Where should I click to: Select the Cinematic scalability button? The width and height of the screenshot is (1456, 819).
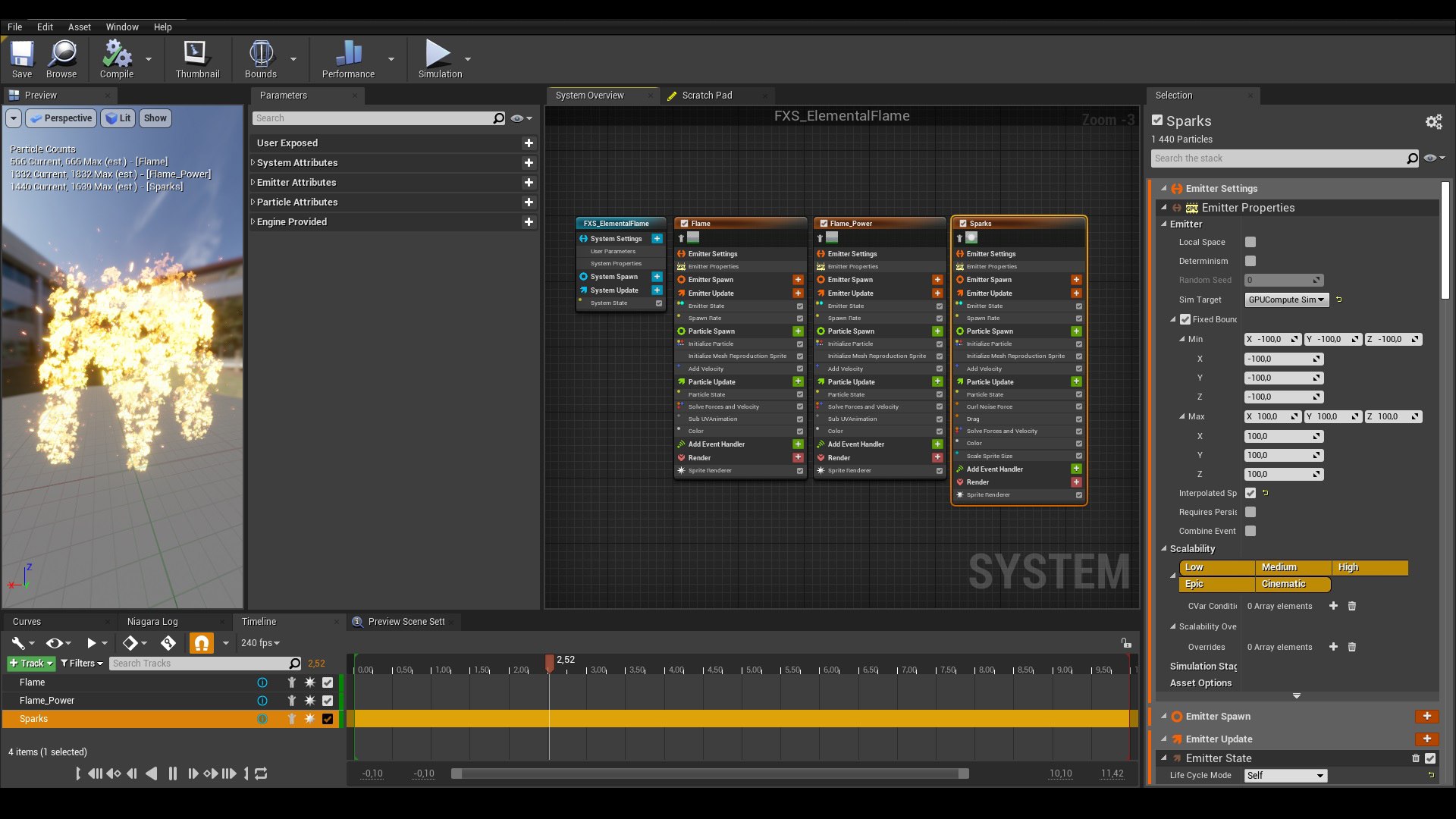click(x=1292, y=584)
